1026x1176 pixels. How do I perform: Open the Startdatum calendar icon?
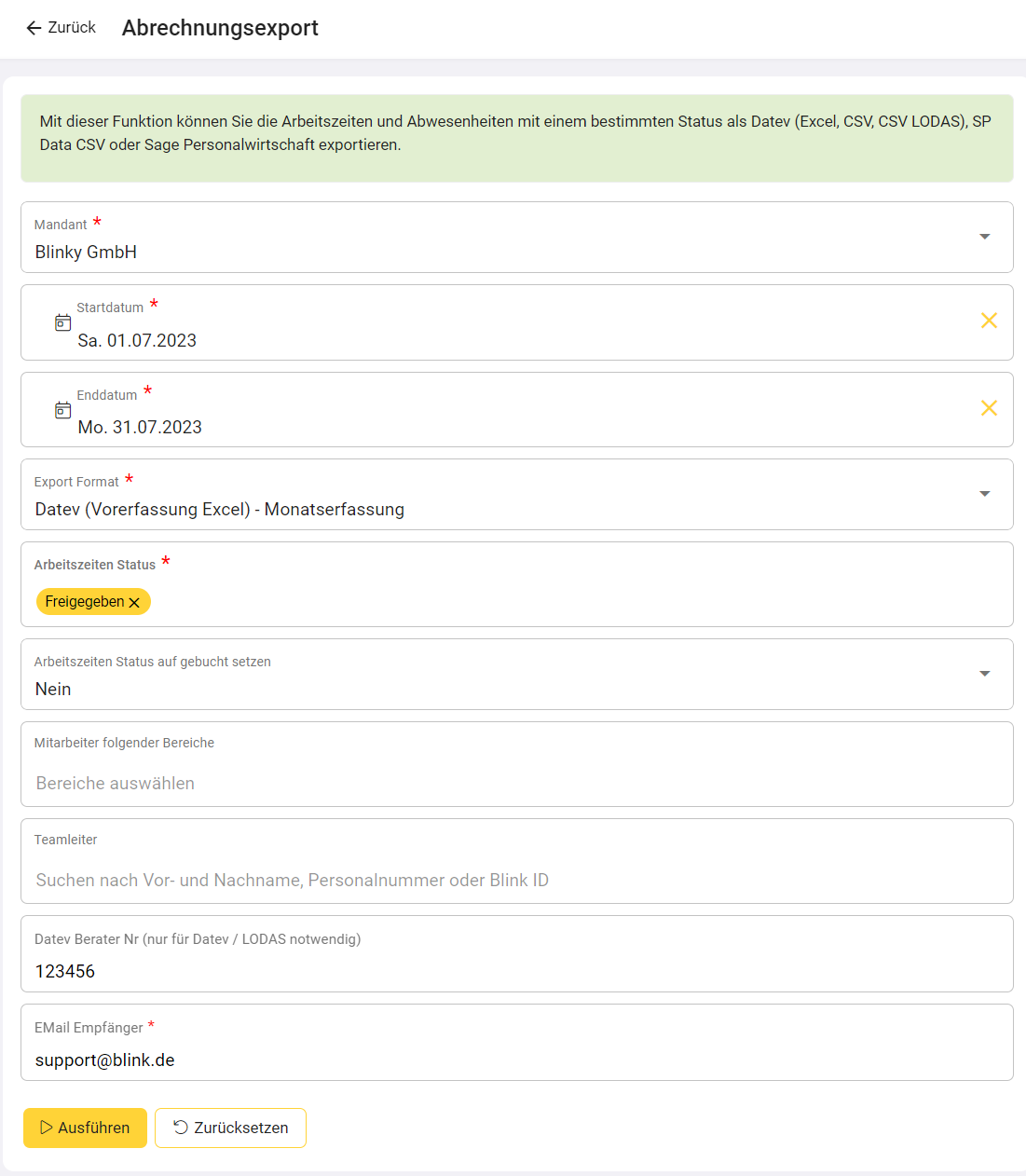click(63, 322)
